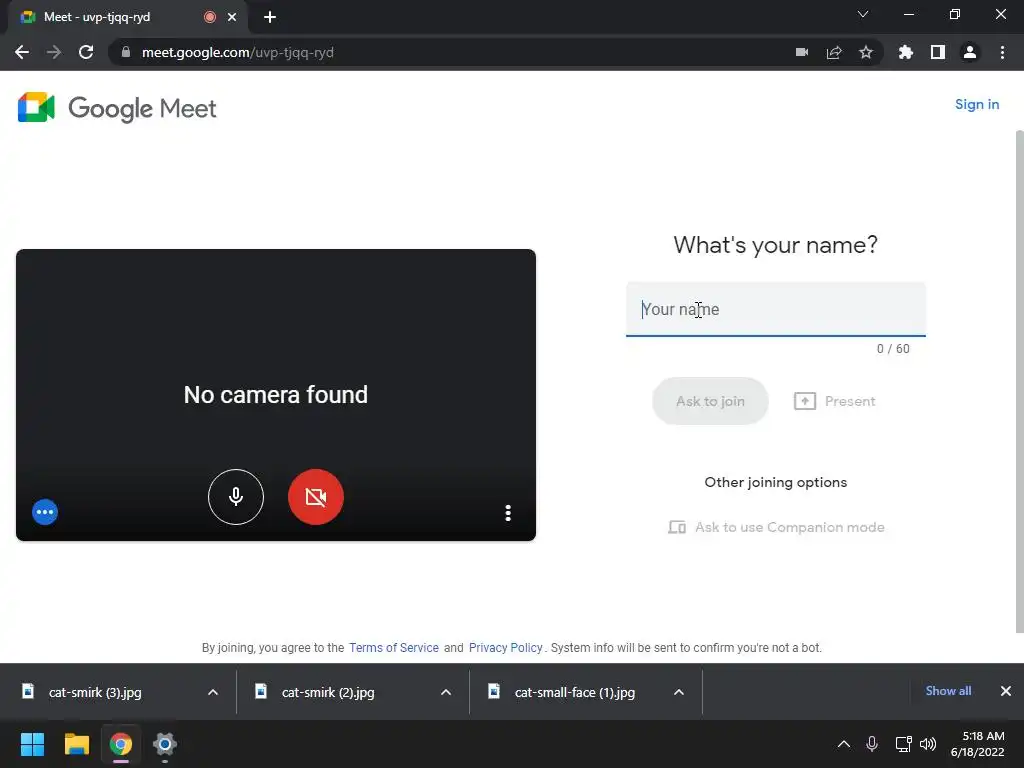This screenshot has height=768, width=1024.
Task: Click the Ask to join button
Action: pyautogui.click(x=710, y=401)
